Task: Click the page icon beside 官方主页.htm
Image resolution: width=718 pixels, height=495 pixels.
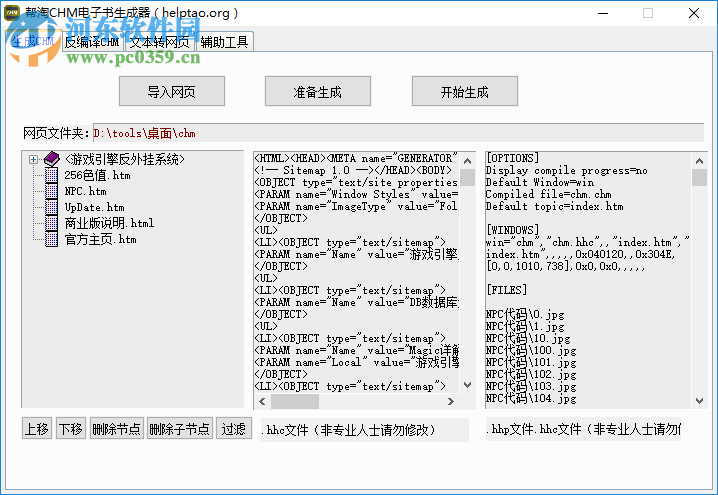Action: point(51,239)
